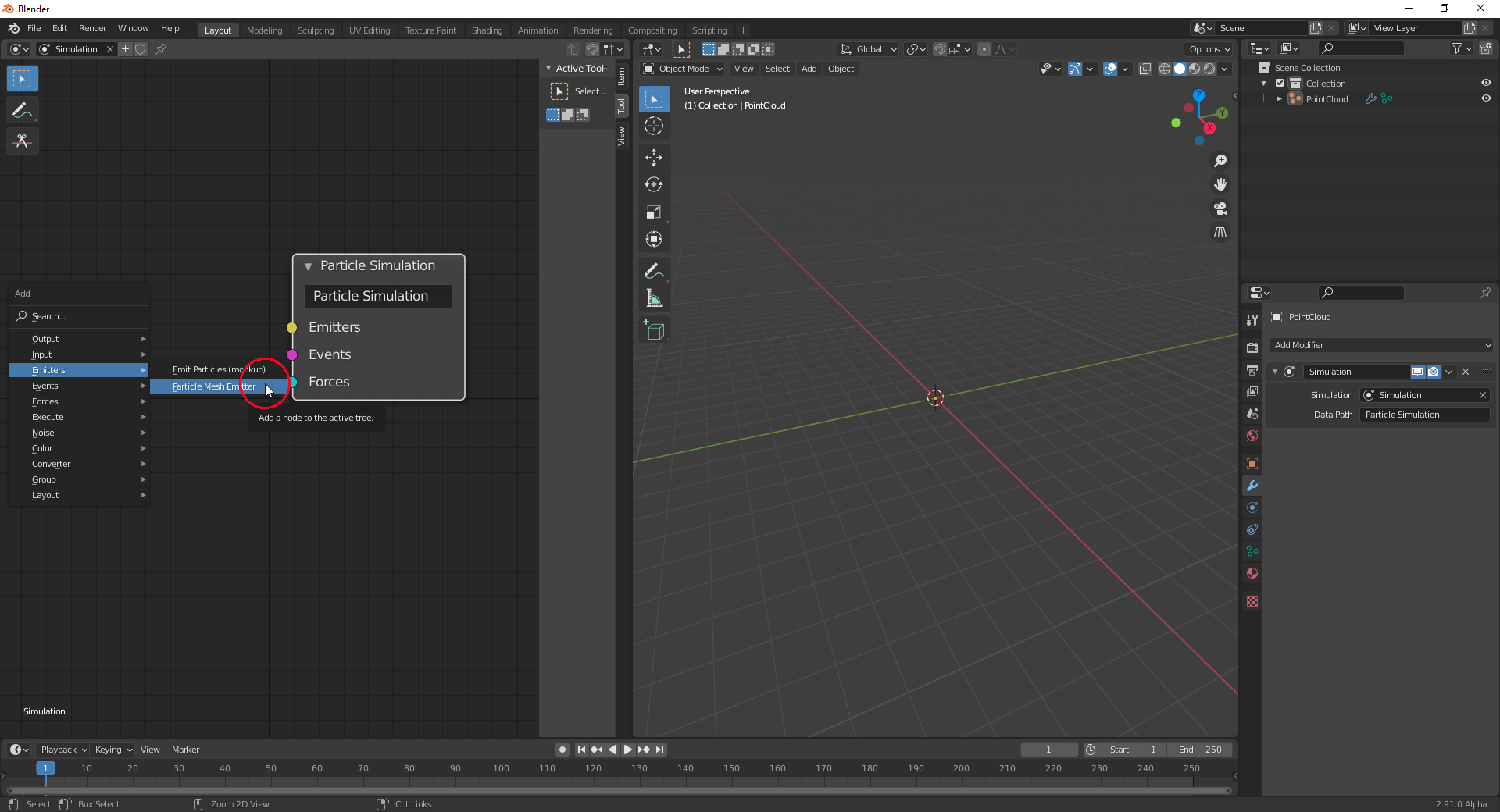The width and height of the screenshot is (1500, 812).
Task: Switch to the Shading workspace tab
Action: click(487, 30)
